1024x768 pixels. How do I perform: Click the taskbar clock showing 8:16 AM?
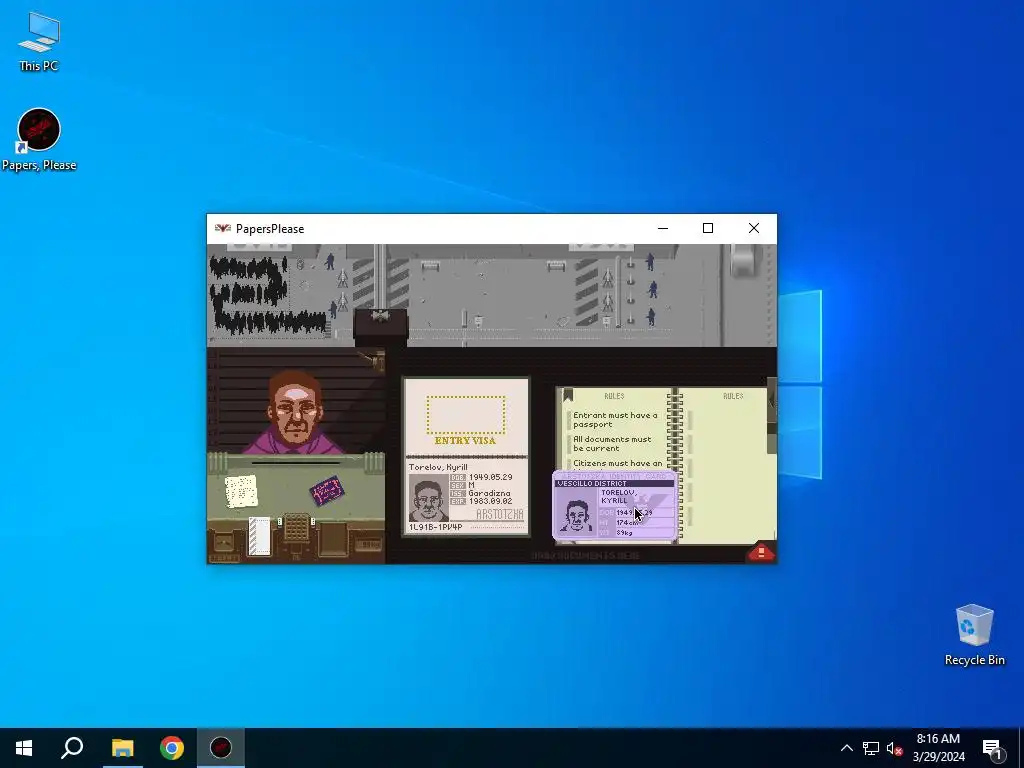click(x=938, y=748)
